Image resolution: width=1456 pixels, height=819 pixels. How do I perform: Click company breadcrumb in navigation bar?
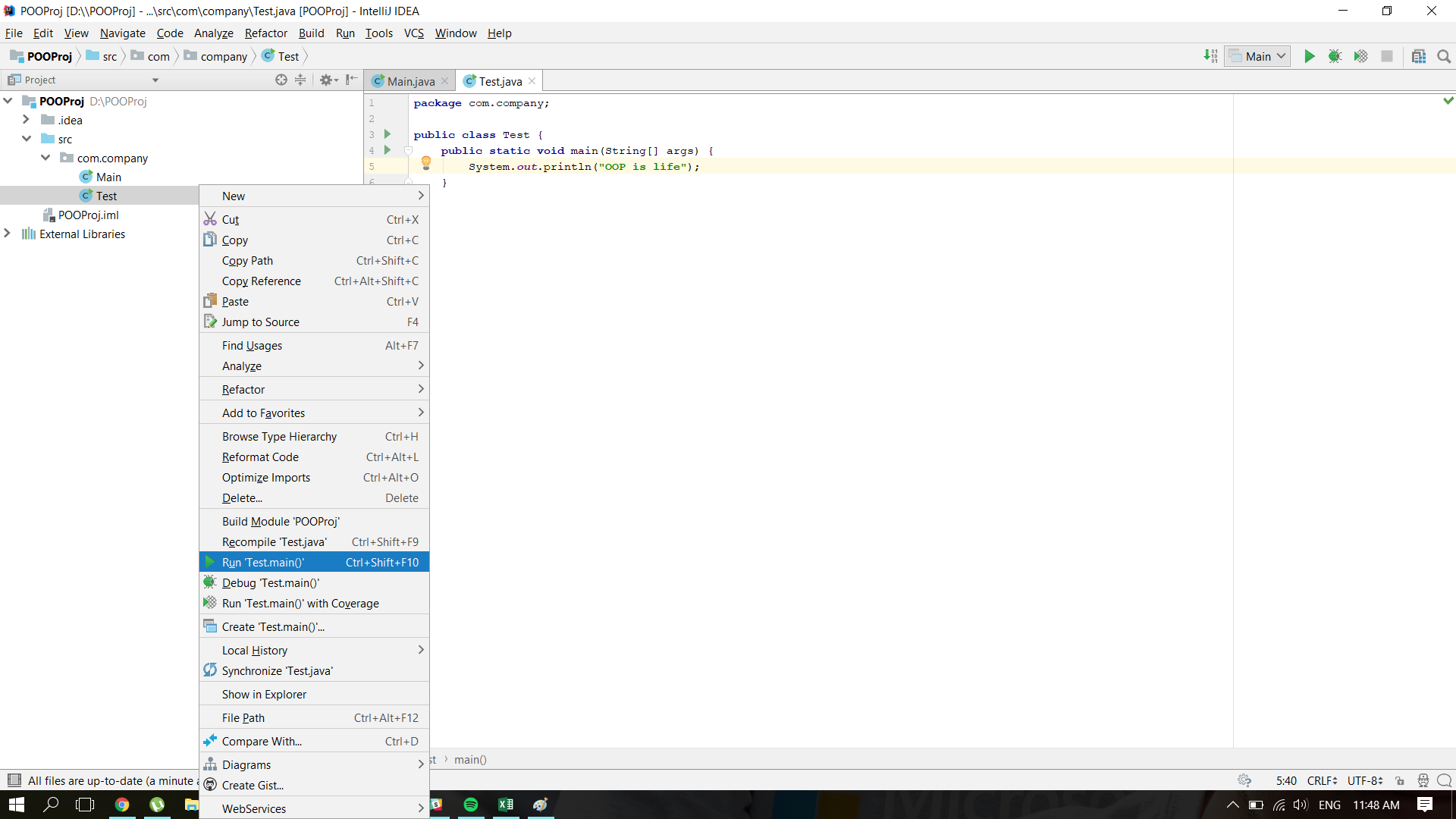click(216, 56)
